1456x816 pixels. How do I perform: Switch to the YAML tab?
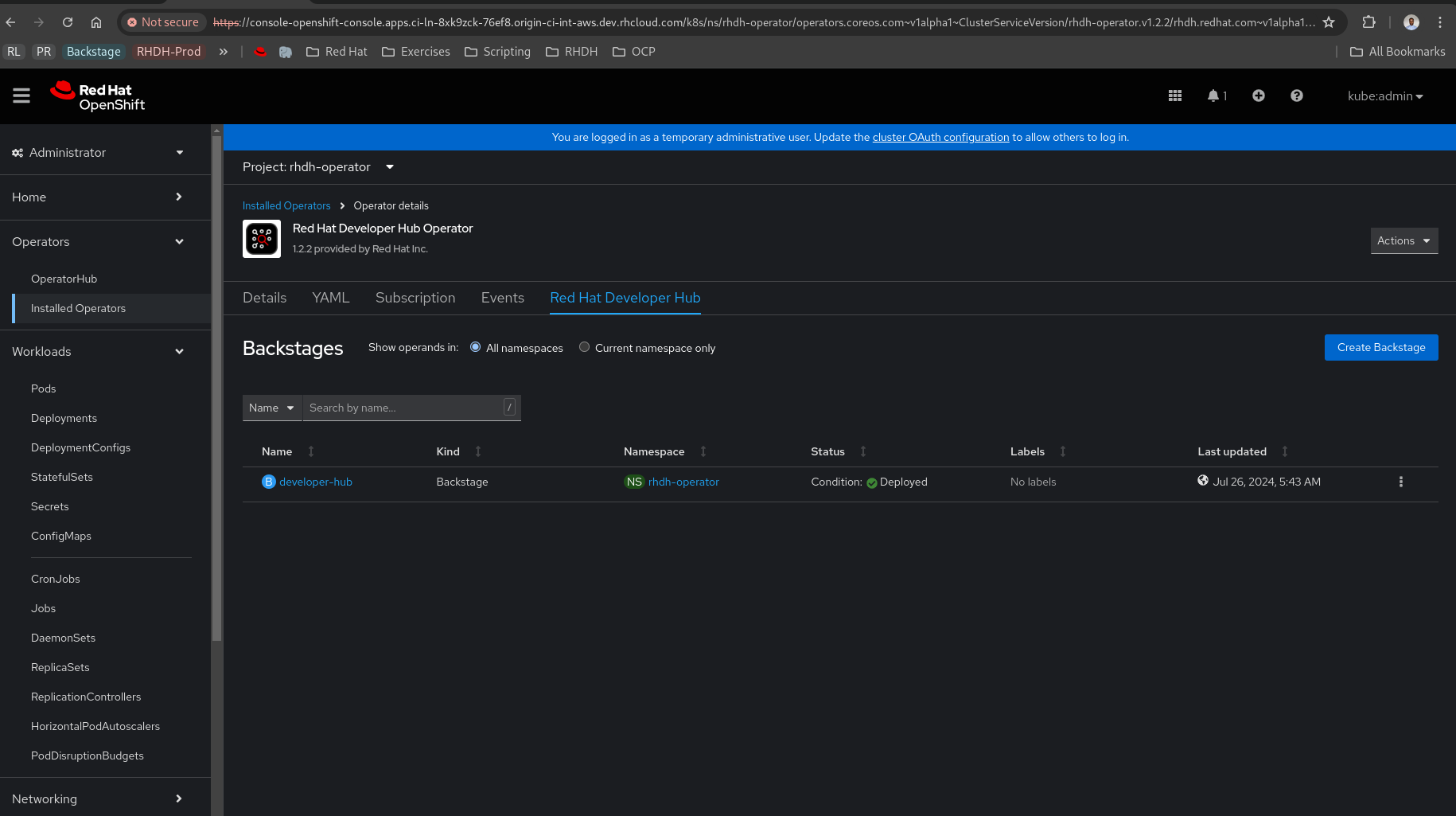331,298
